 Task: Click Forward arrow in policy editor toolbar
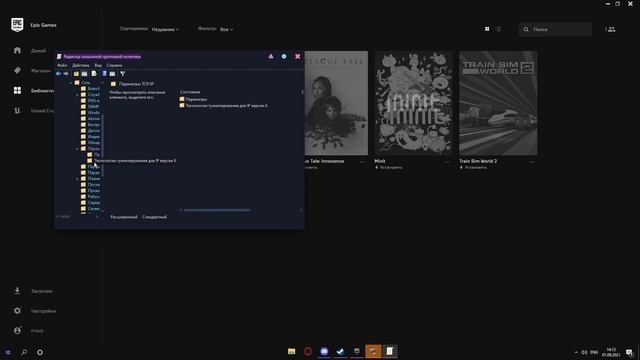coord(66,73)
